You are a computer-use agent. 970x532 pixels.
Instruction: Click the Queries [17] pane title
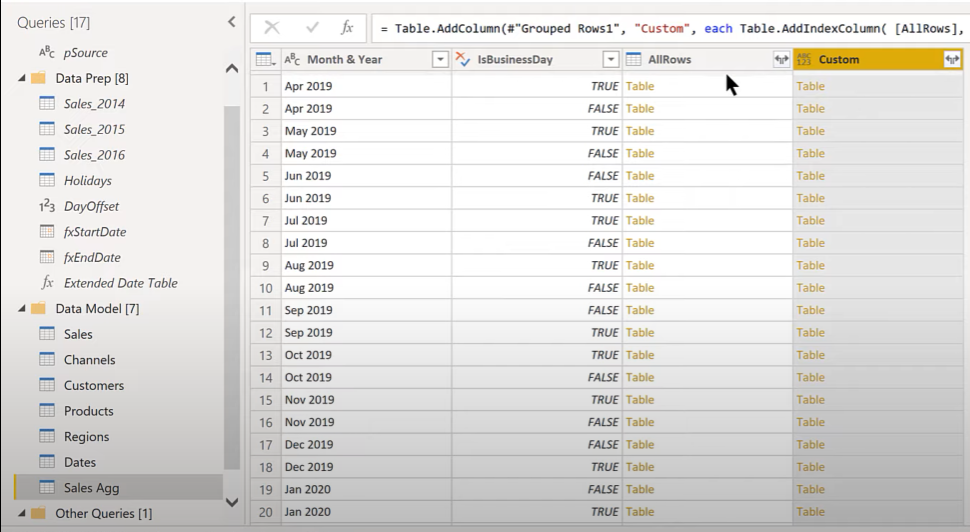coord(53,23)
